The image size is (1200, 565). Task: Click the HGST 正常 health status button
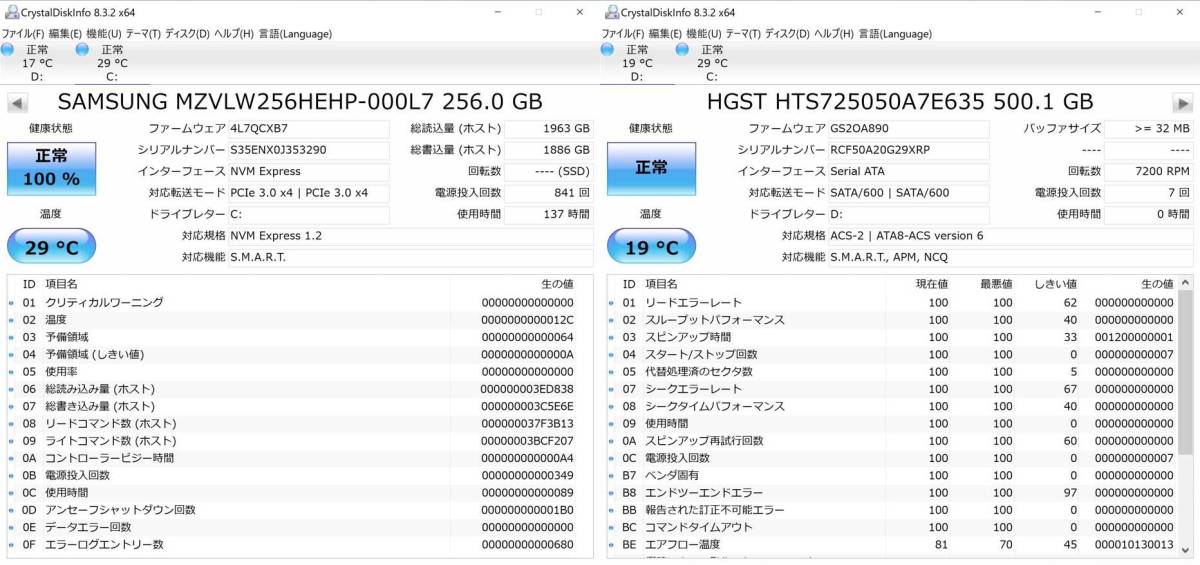[651, 168]
